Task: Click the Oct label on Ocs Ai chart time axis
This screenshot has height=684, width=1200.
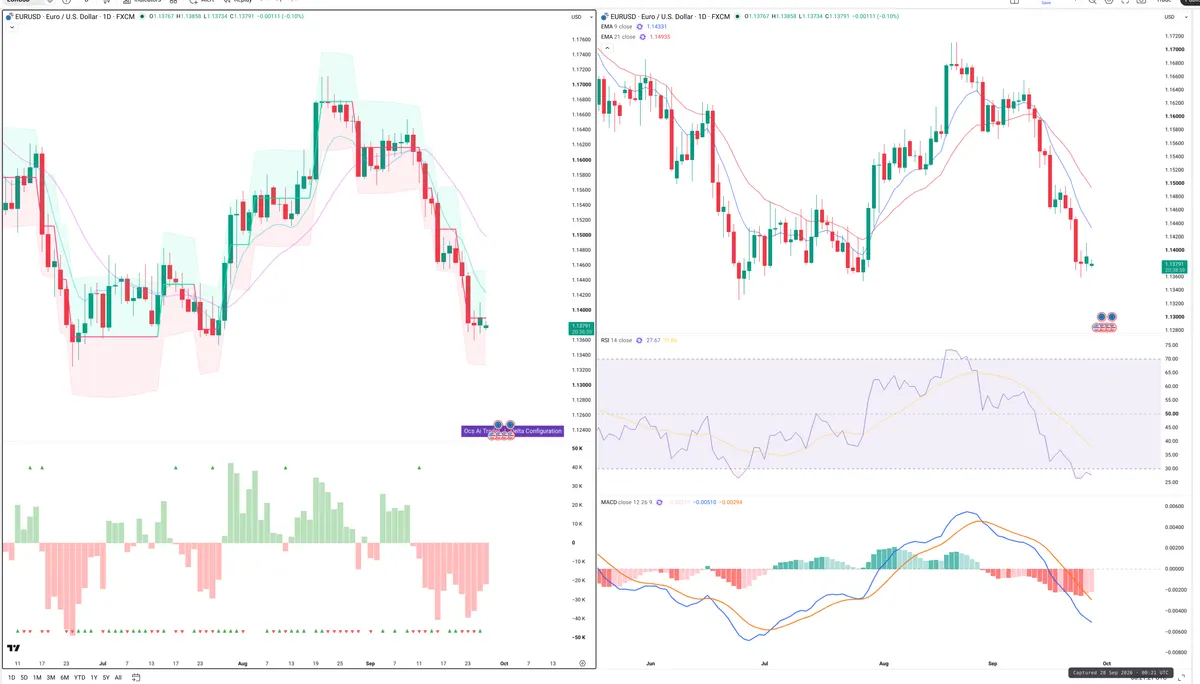Action: (505, 663)
